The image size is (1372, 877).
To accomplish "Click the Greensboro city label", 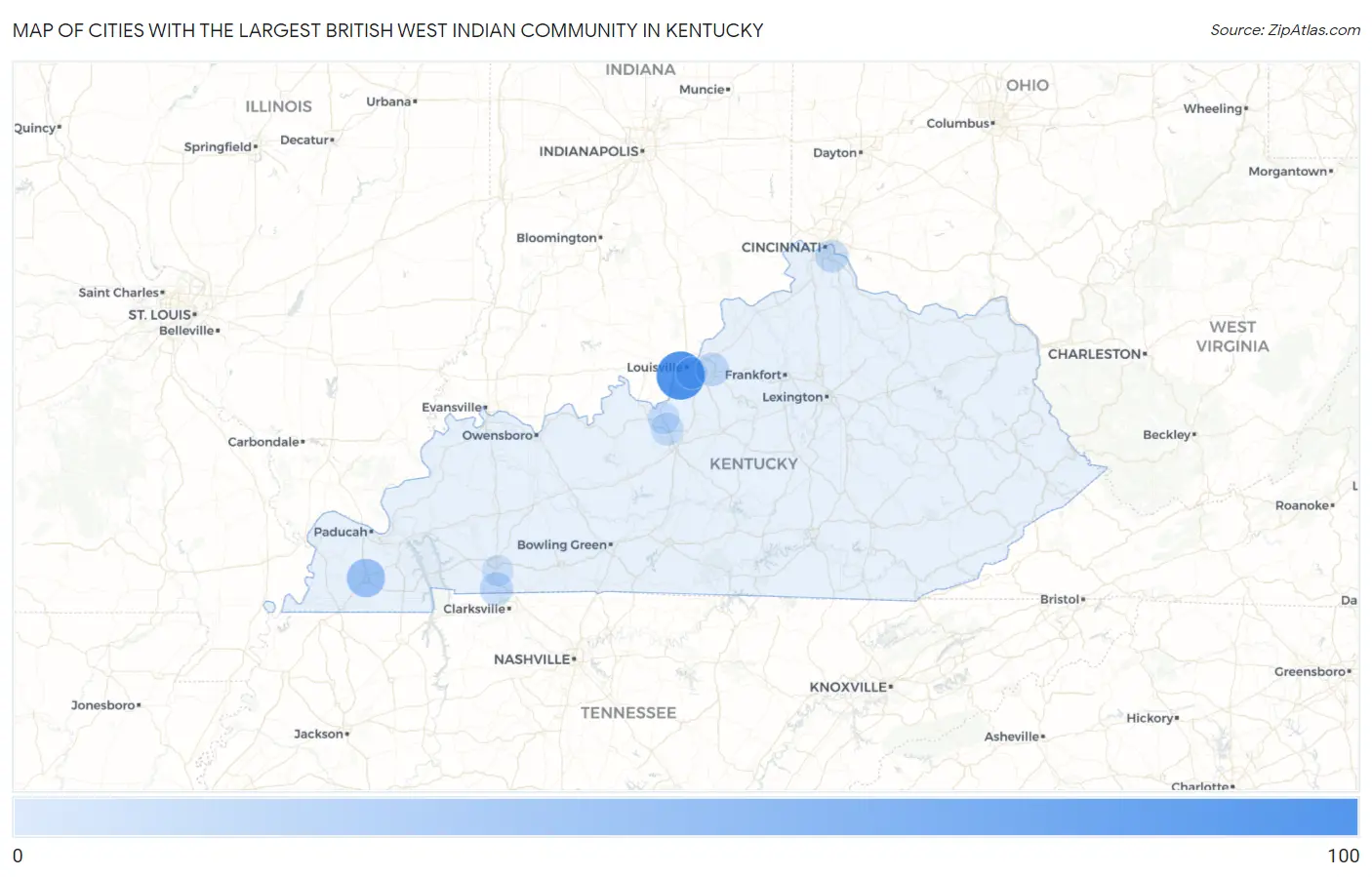I will point(1311,671).
